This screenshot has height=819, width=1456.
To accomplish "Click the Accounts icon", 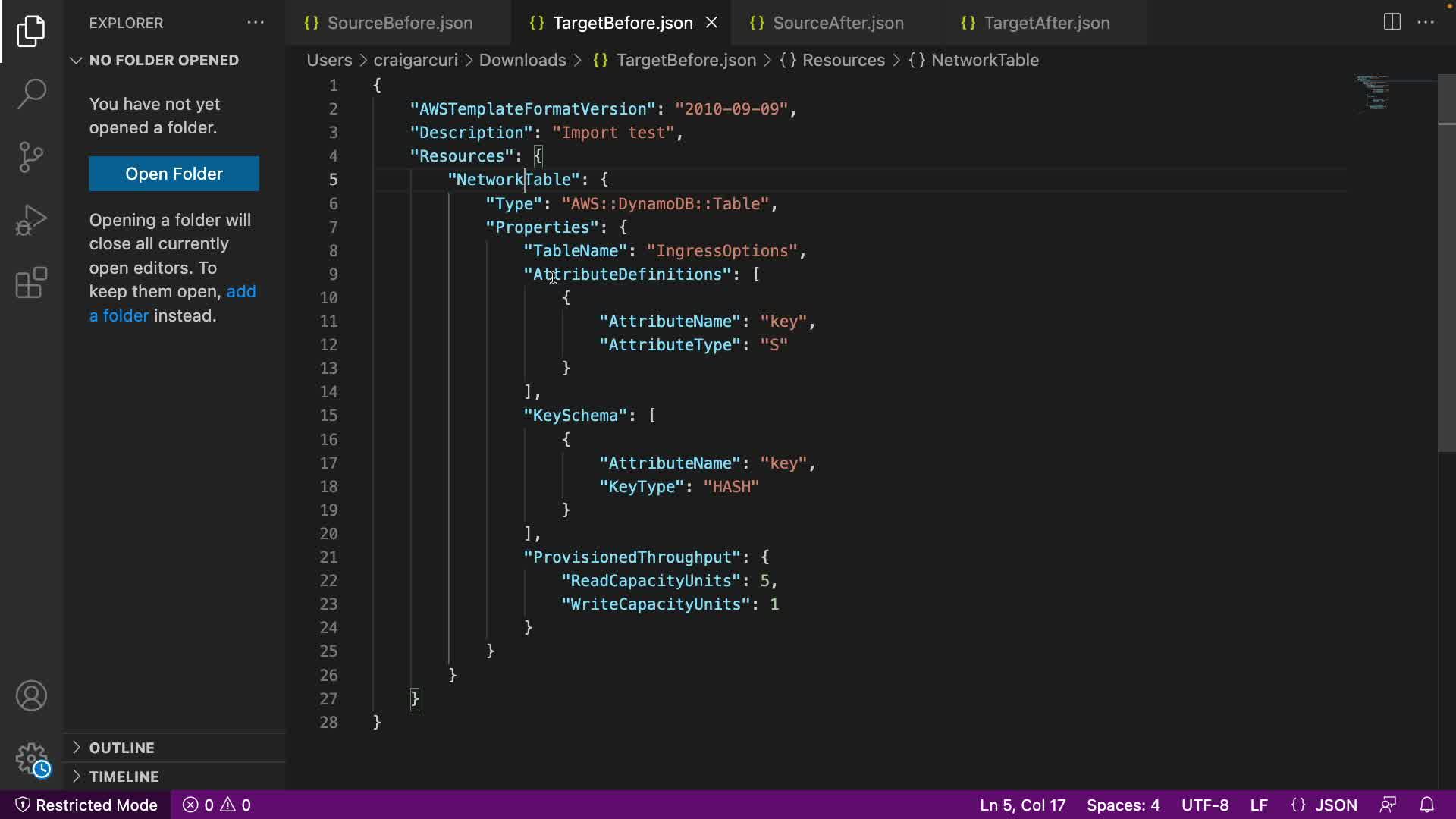I will click(x=31, y=695).
